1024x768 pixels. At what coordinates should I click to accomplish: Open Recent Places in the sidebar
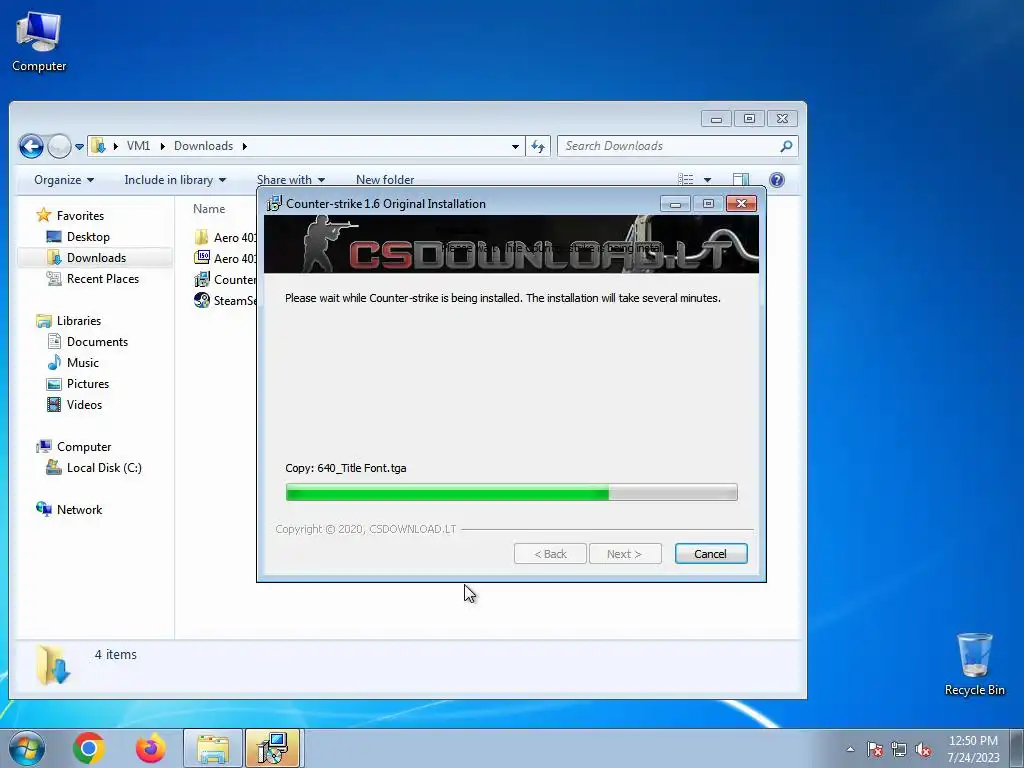(x=93, y=278)
